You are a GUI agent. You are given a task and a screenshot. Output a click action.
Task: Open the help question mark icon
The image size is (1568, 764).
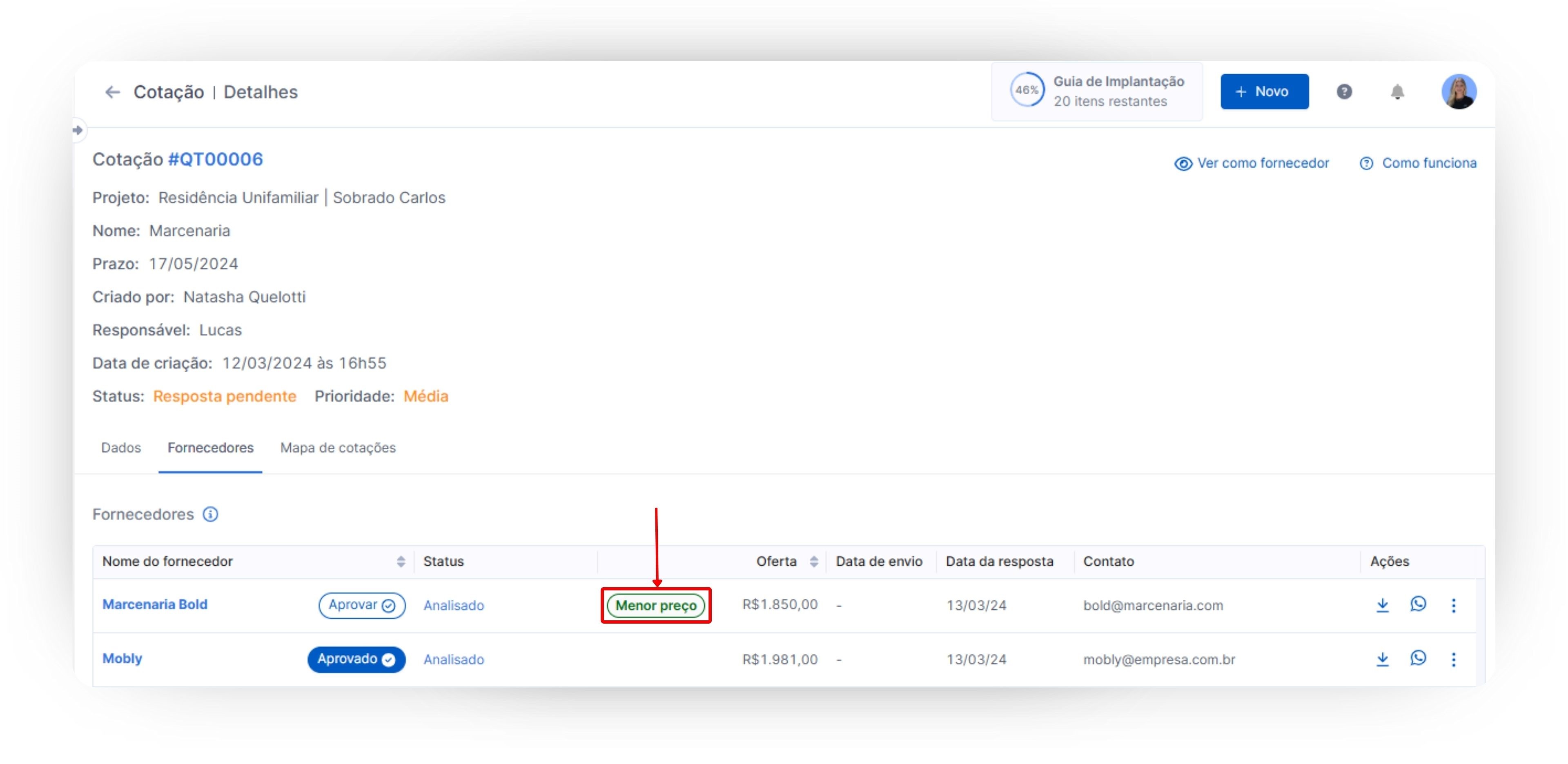[1344, 92]
